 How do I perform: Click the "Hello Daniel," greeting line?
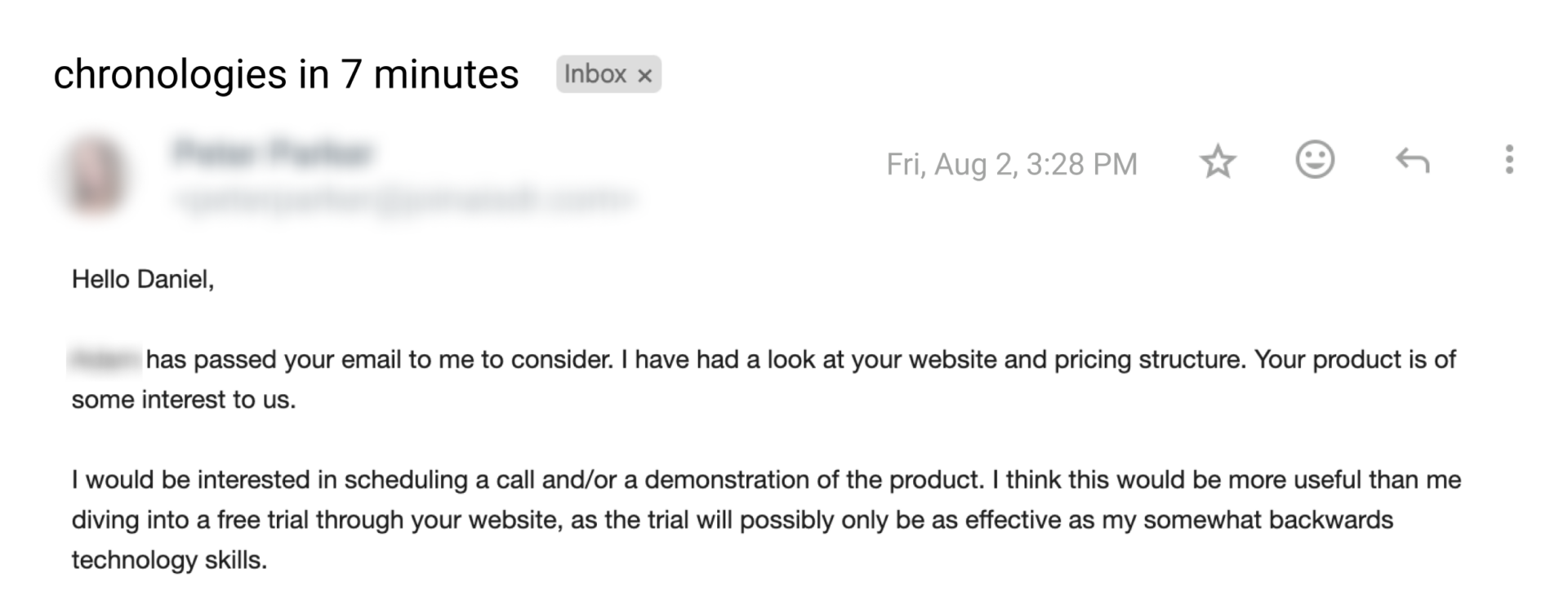pos(143,280)
